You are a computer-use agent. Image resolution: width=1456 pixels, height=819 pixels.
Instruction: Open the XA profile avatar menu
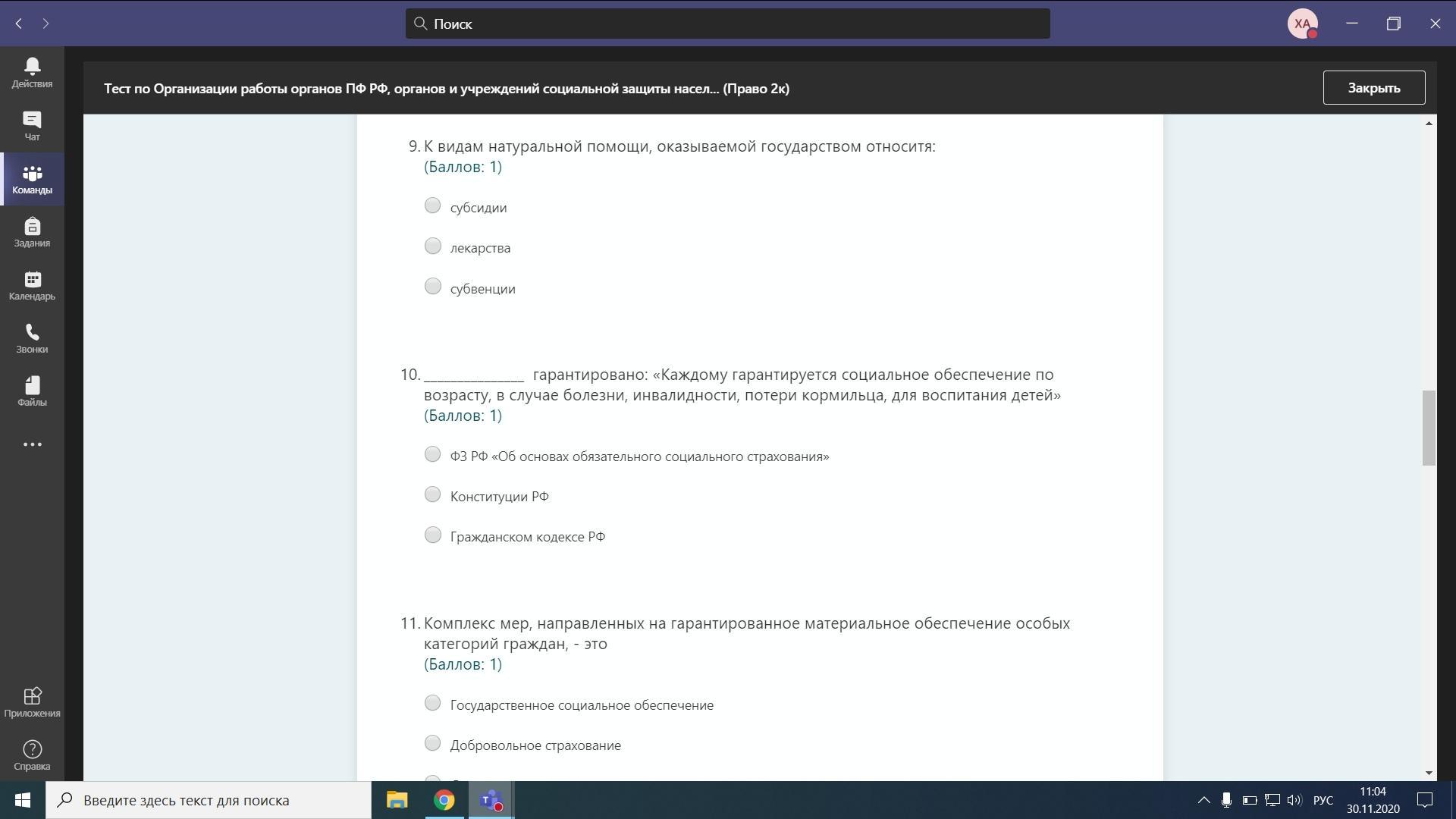(1302, 24)
